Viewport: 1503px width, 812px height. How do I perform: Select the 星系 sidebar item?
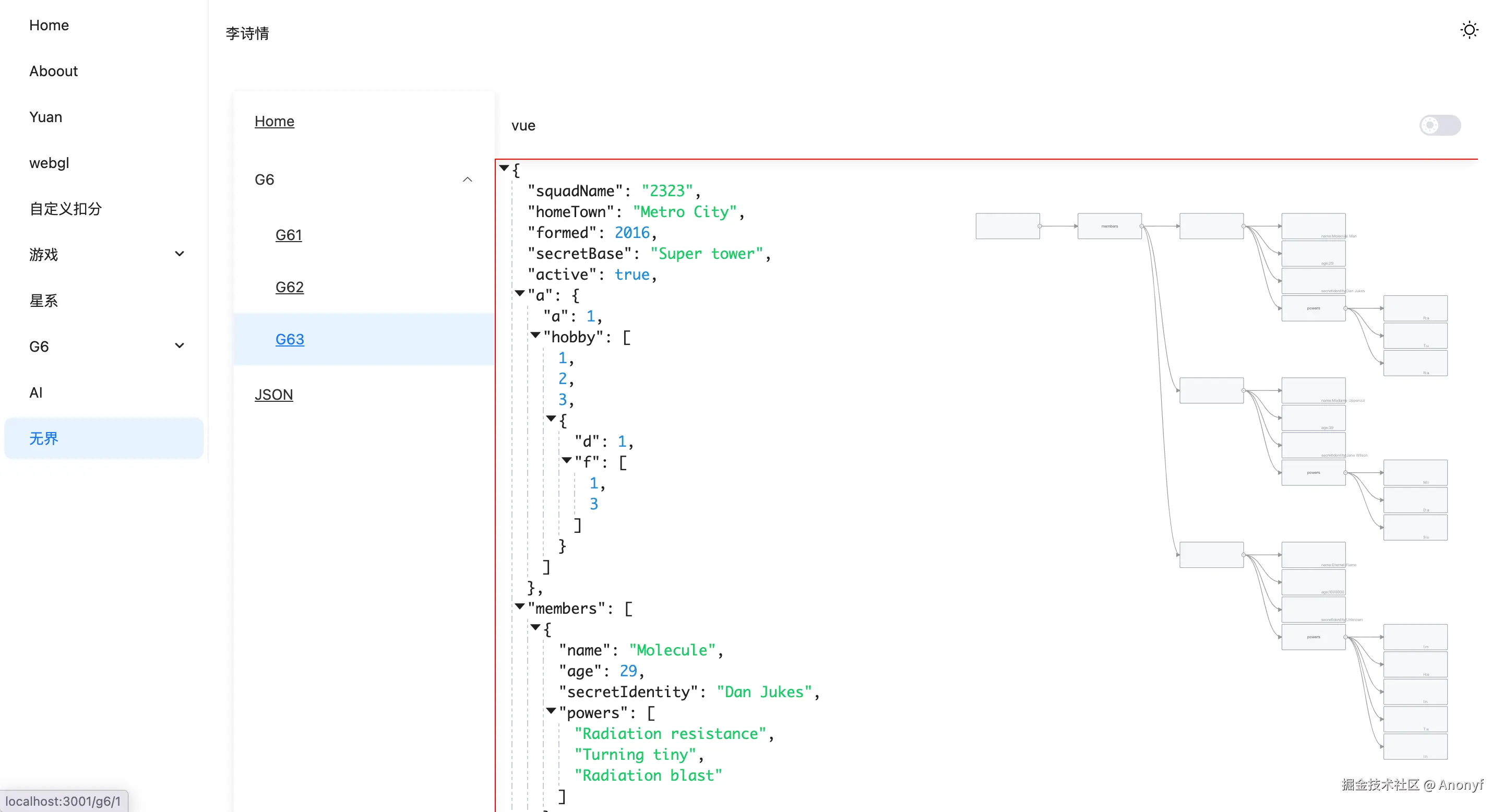[44, 301]
